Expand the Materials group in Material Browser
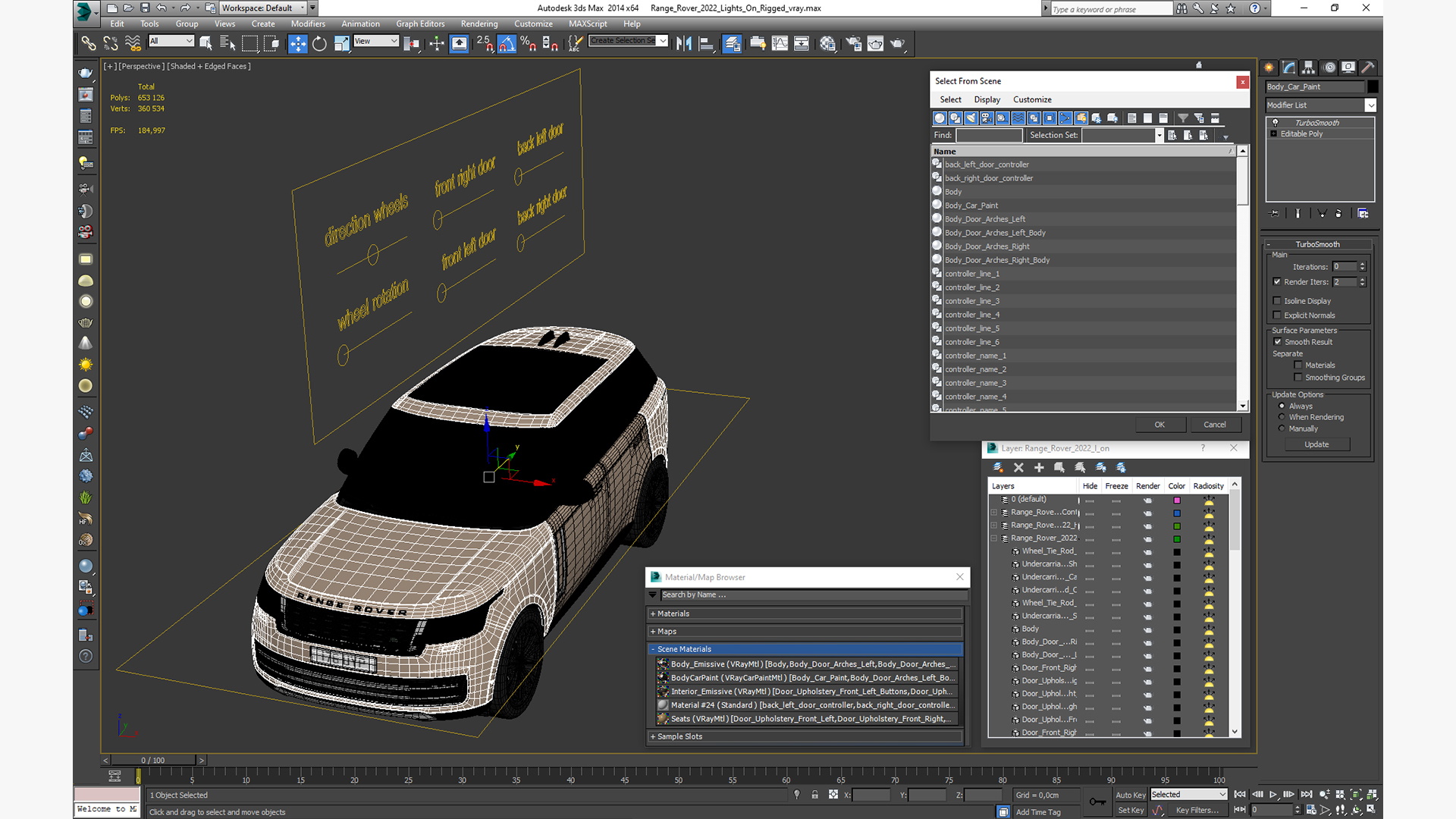This screenshot has height=819, width=1456. click(805, 614)
